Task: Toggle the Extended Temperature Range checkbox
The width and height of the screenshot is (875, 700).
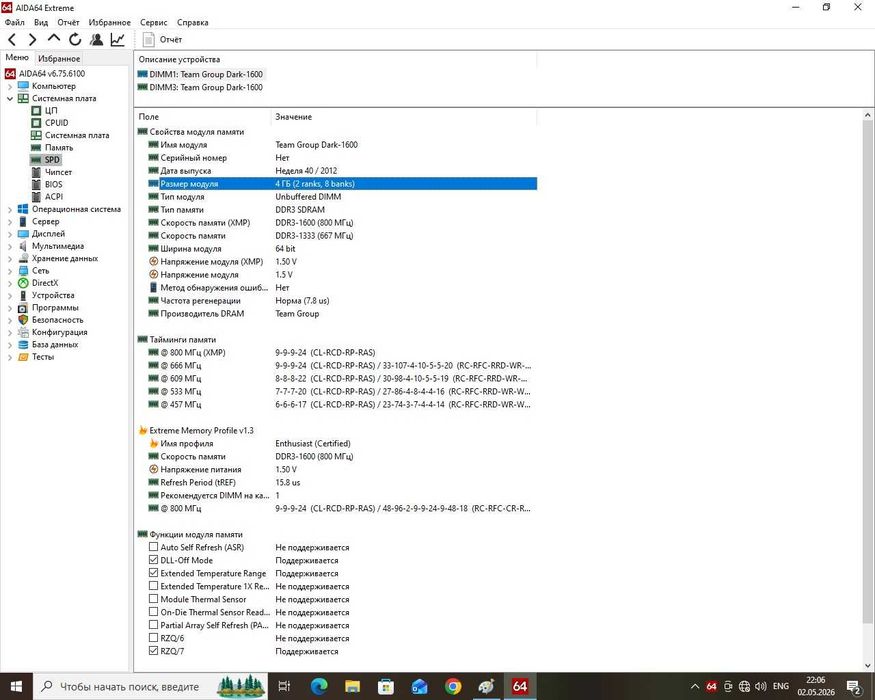Action: click(x=153, y=573)
